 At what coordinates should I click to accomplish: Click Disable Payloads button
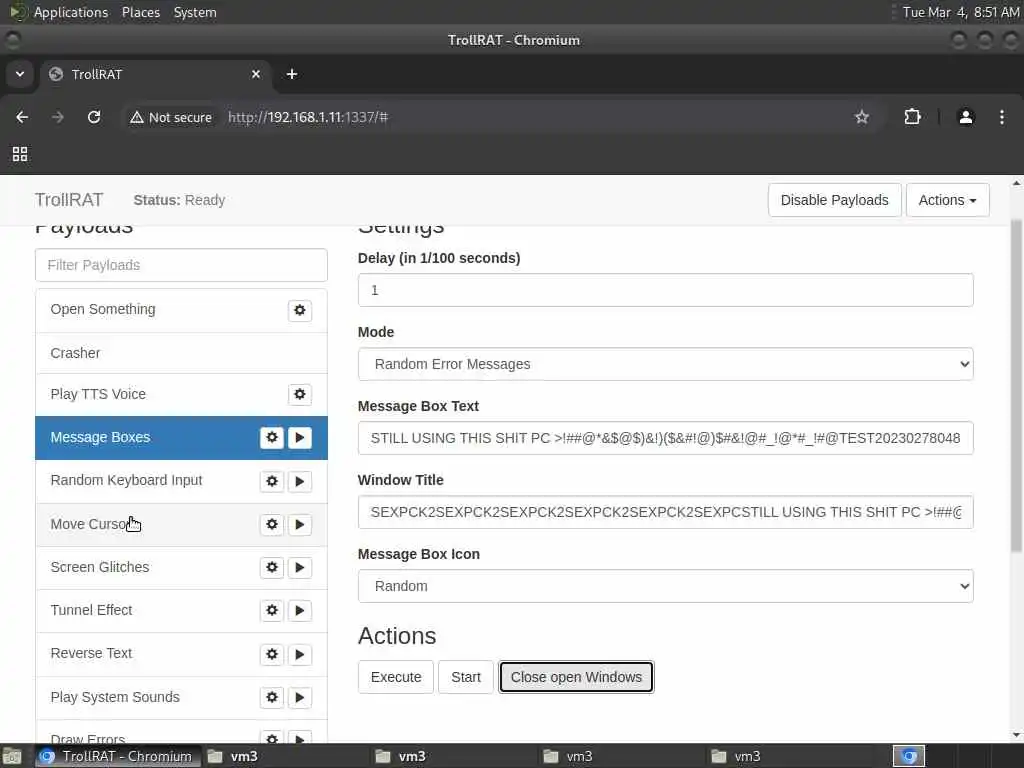click(835, 200)
